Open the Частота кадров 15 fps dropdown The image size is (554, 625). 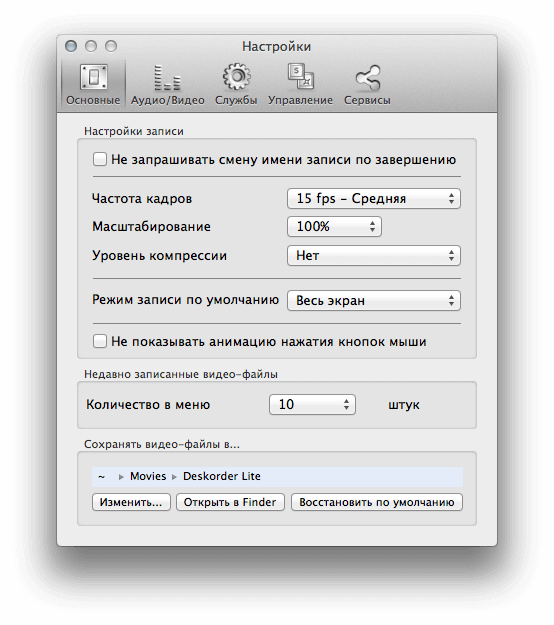point(373,199)
